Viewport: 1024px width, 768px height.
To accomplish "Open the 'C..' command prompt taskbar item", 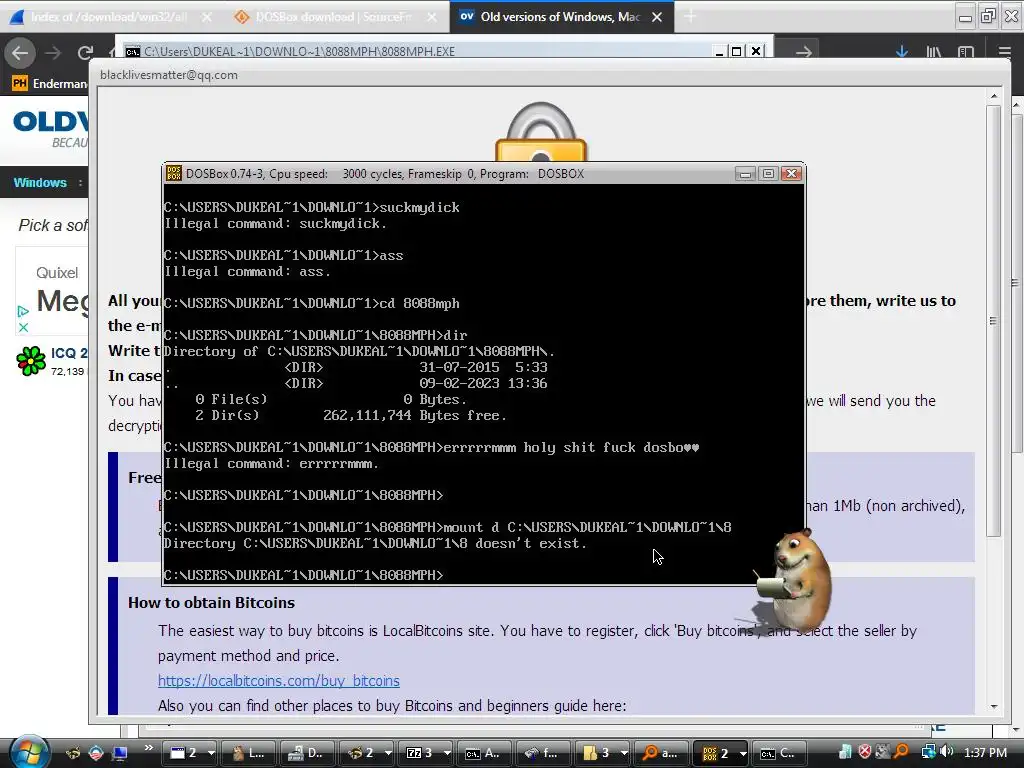I will (x=779, y=753).
